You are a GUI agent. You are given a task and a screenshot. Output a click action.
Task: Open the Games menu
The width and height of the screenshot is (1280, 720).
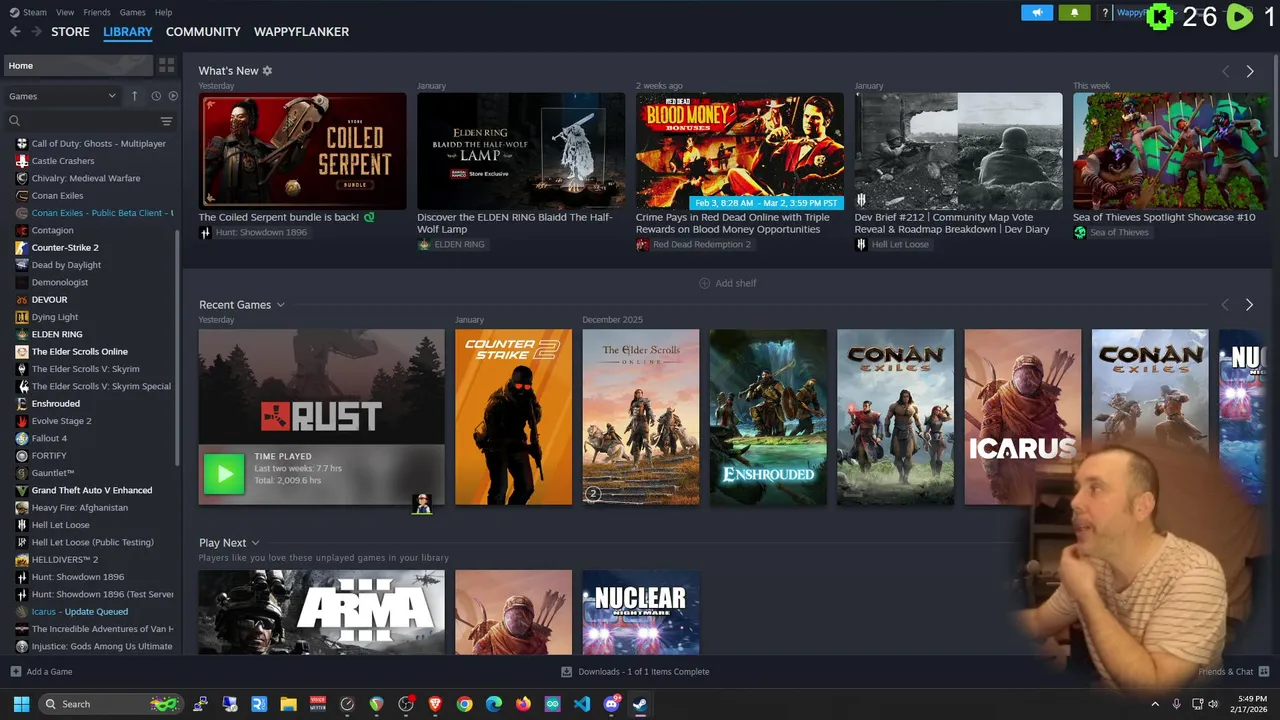tap(132, 12)
